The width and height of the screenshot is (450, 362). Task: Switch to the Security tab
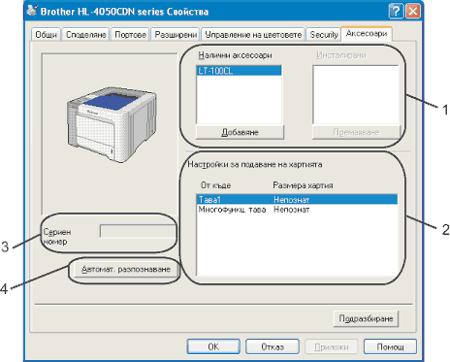[x=324, y=35]
